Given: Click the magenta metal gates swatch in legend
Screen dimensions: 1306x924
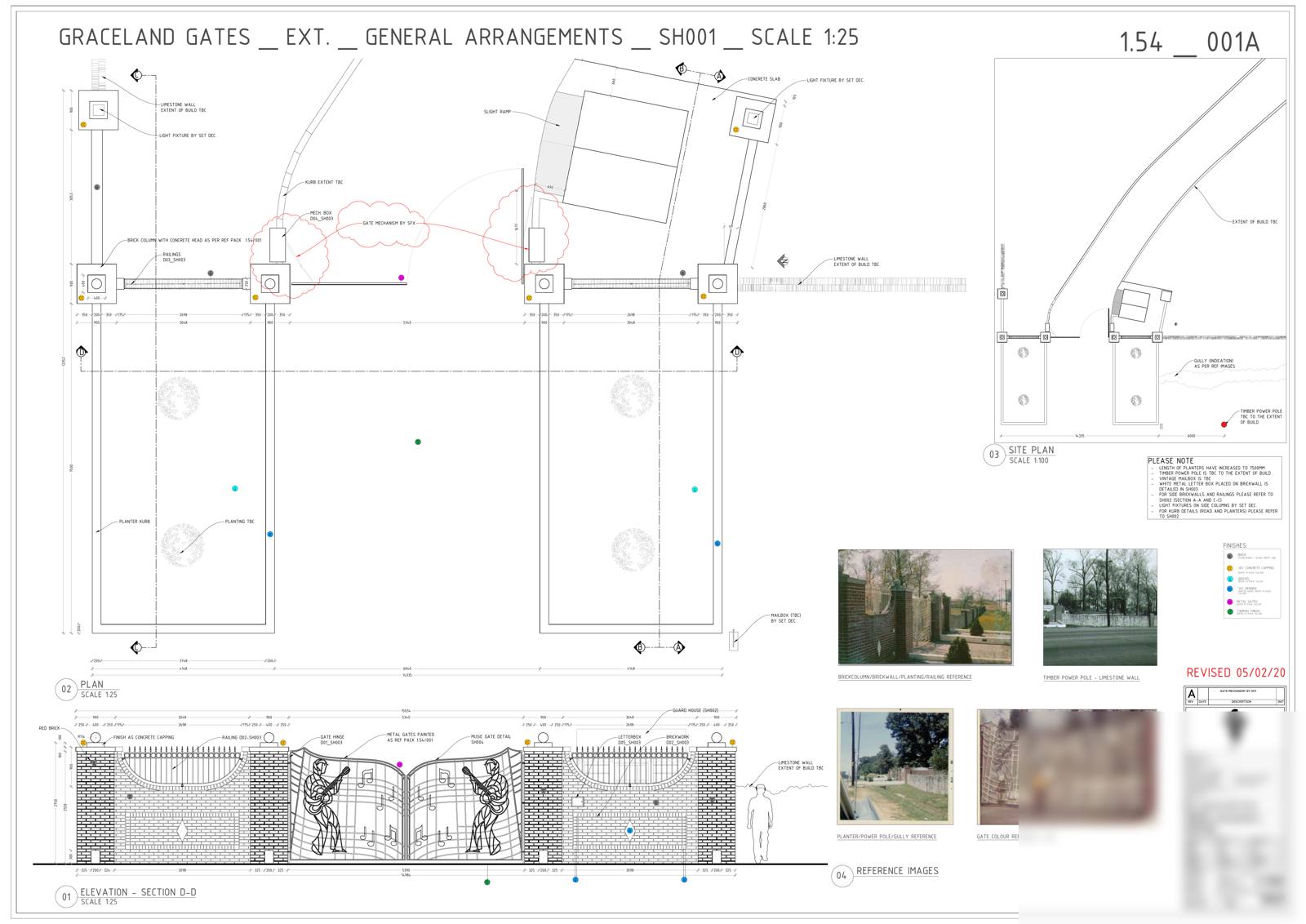Looking at the screenshot, I should coord(1230,602).
